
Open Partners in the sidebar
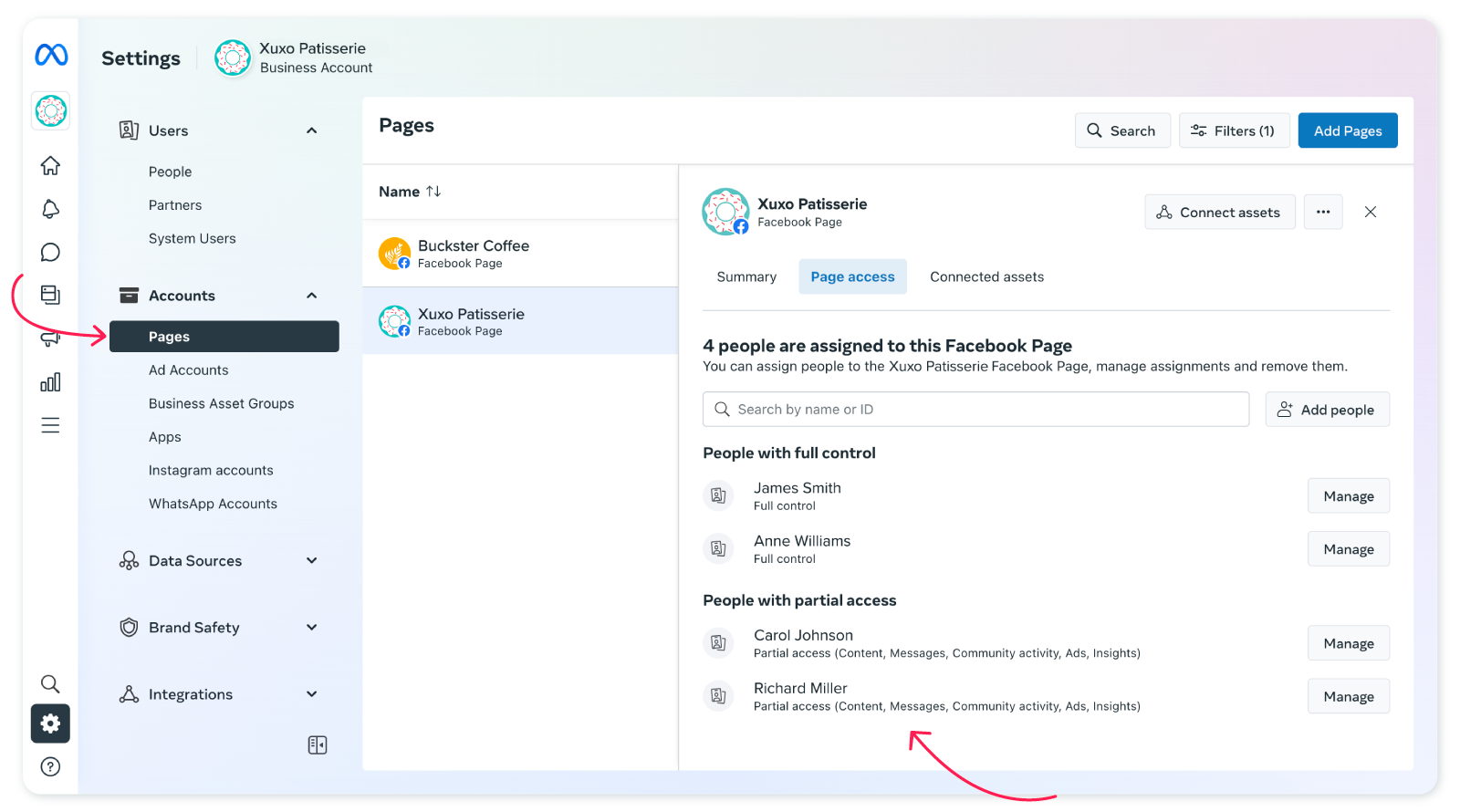[x=175, y=205]
